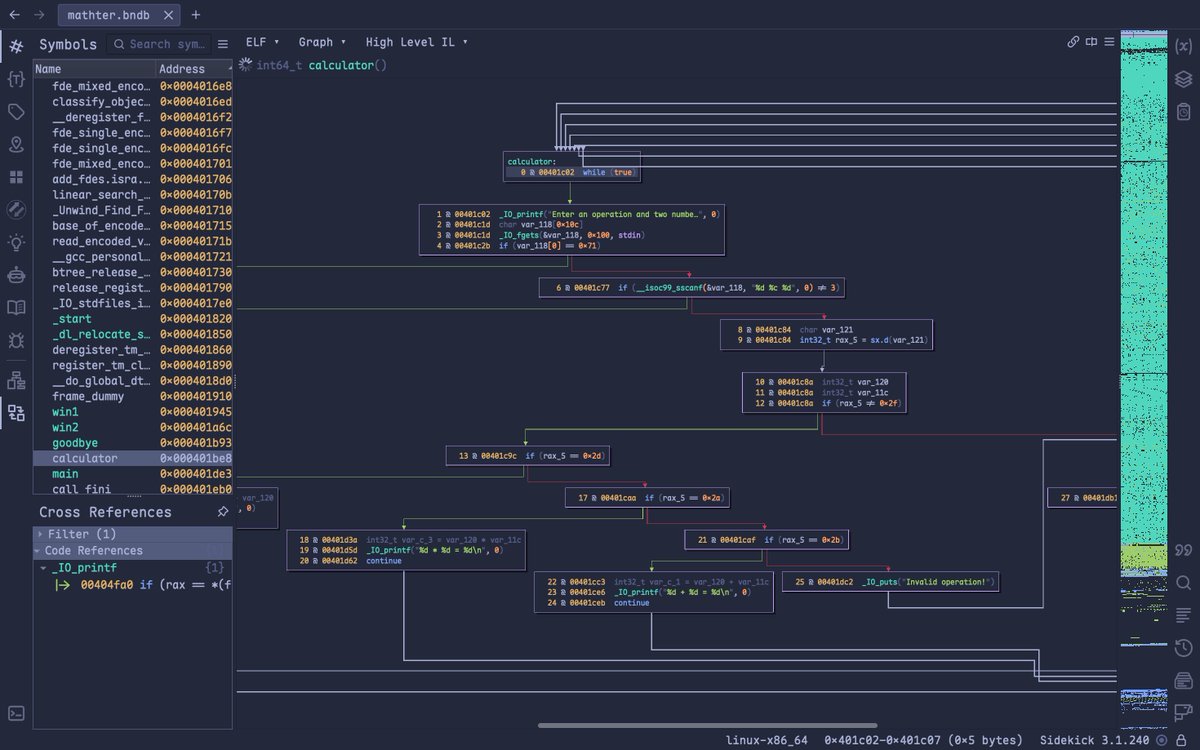This screenshot has width=1200, height=750.
Task: Select the main function in symbols list
Action: 132,474
